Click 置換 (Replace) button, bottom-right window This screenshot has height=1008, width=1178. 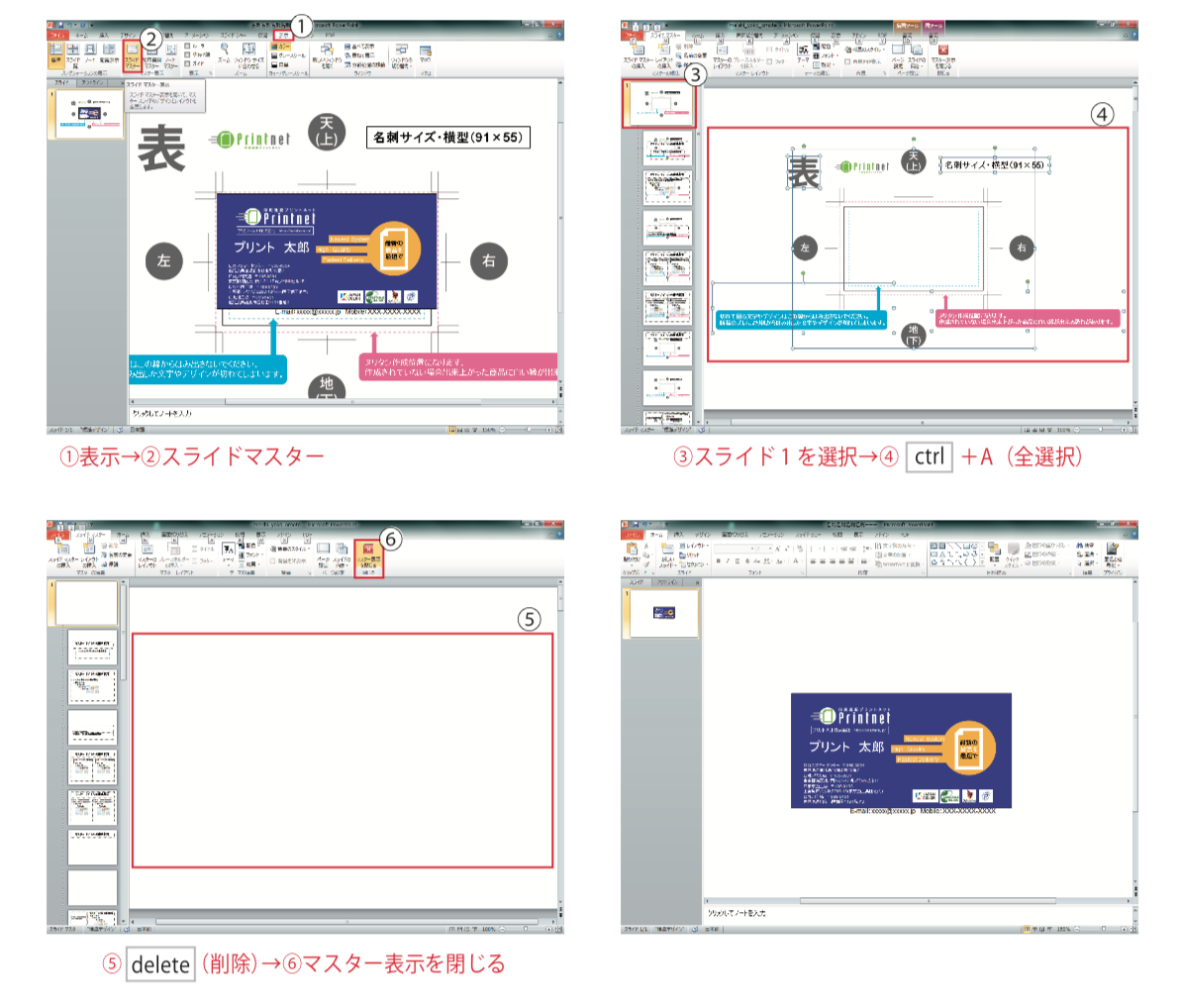point(1087,554)
